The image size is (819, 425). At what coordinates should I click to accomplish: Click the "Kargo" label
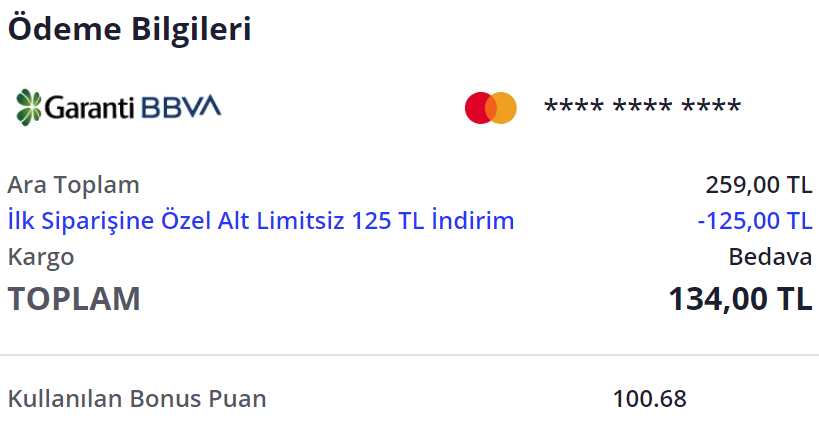41,256
